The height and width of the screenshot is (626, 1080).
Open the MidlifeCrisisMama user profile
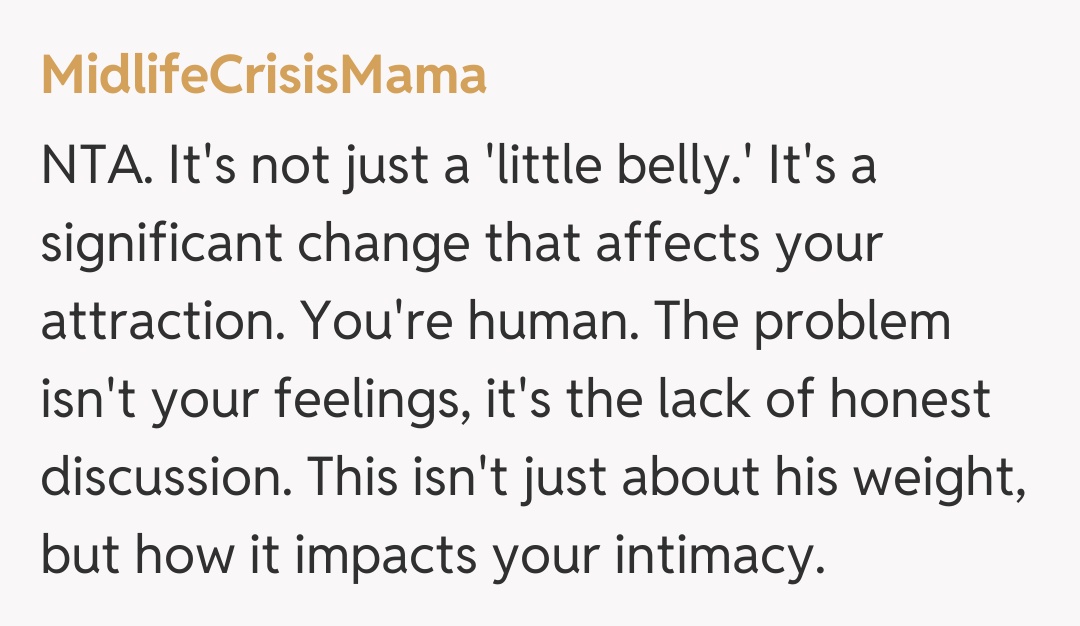[264, 75]
